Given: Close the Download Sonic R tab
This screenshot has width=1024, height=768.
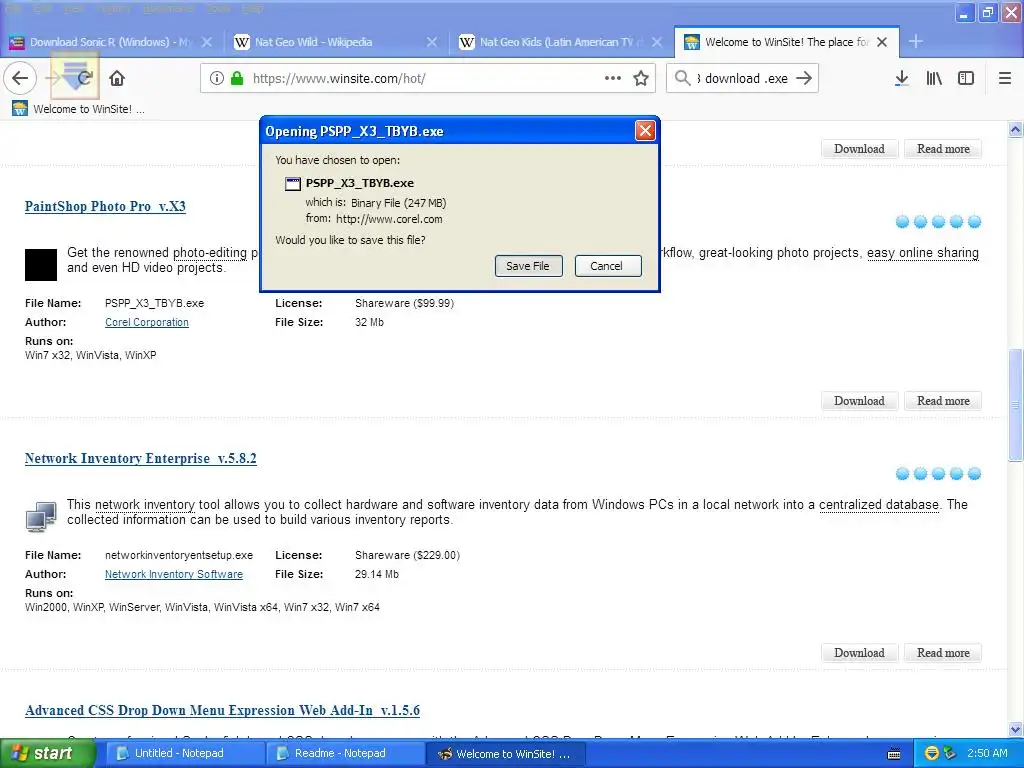Looking at the screenshot, I should point(206,42).
